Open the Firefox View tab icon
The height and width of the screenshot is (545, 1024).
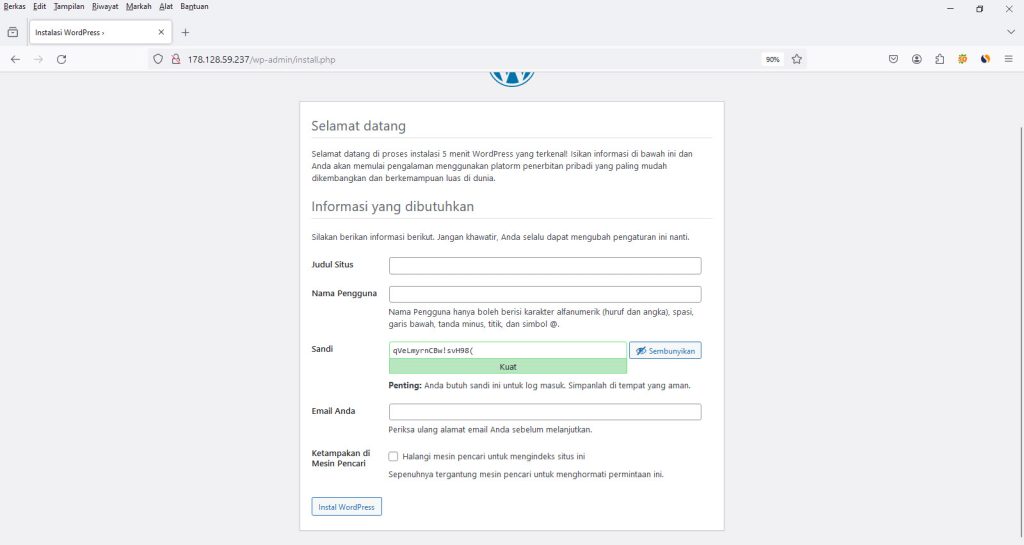click(12, 32)
